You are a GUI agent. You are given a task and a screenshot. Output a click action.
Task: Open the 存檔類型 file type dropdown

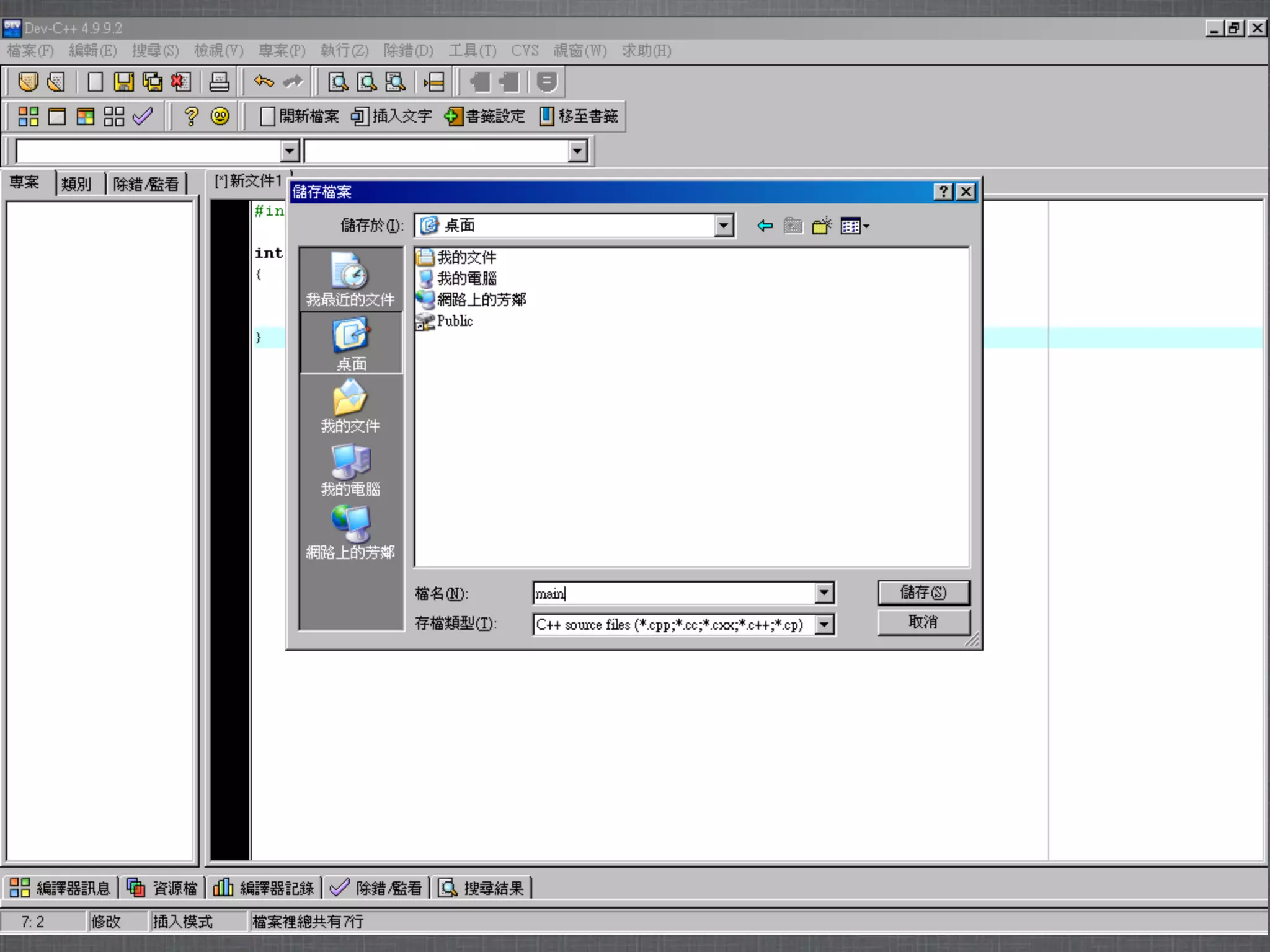coord(824,624)
